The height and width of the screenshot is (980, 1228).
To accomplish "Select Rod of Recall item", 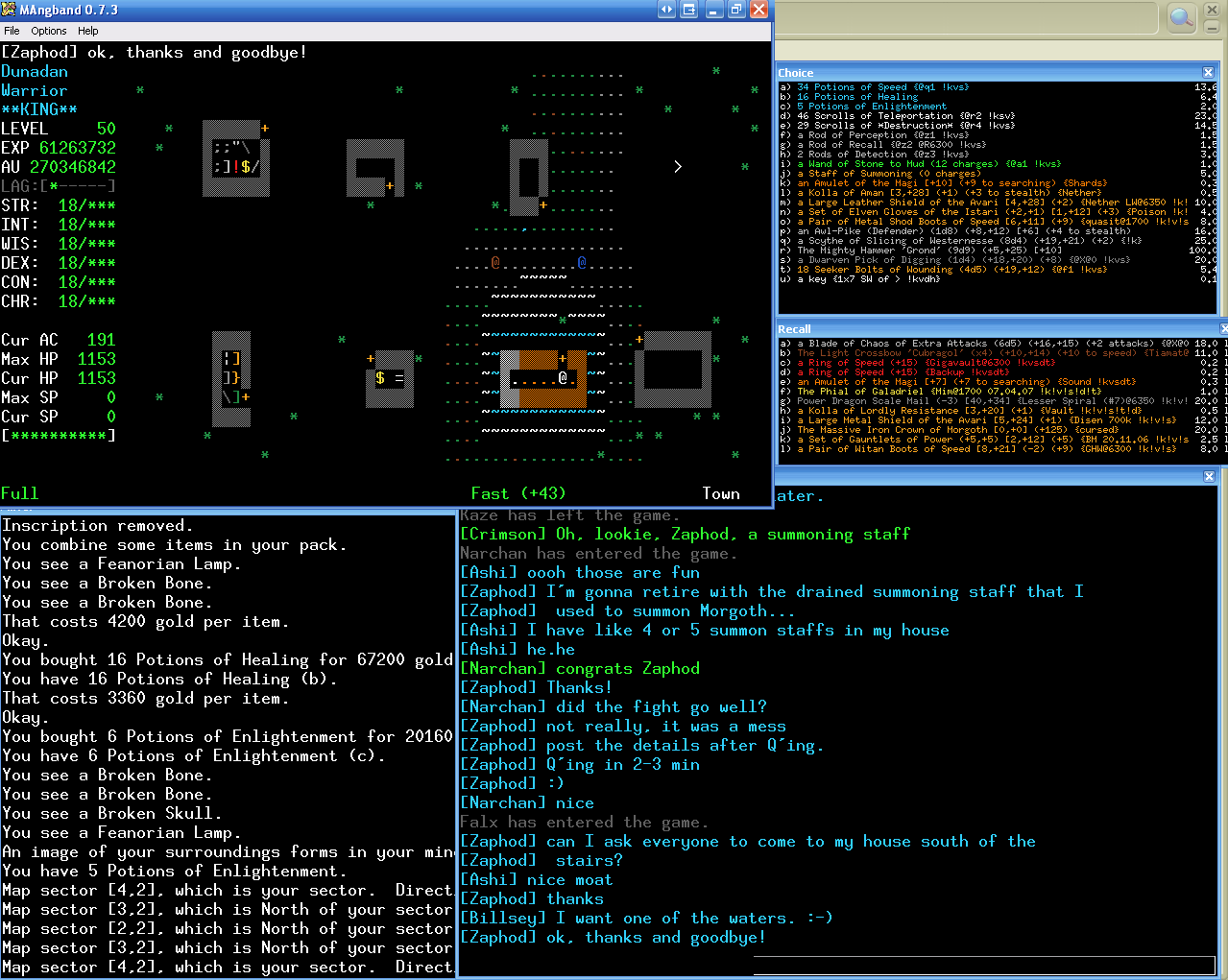I will coord(998,145).
